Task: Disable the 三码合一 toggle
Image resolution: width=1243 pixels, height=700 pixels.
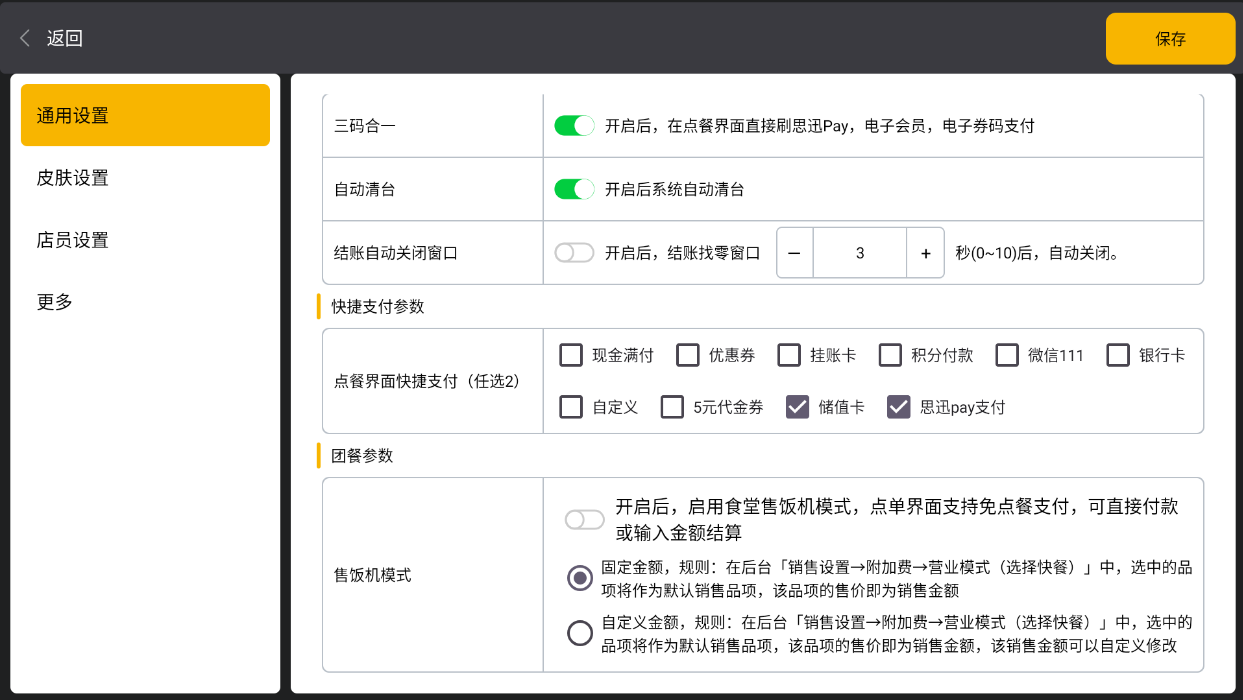Action: 574,126
